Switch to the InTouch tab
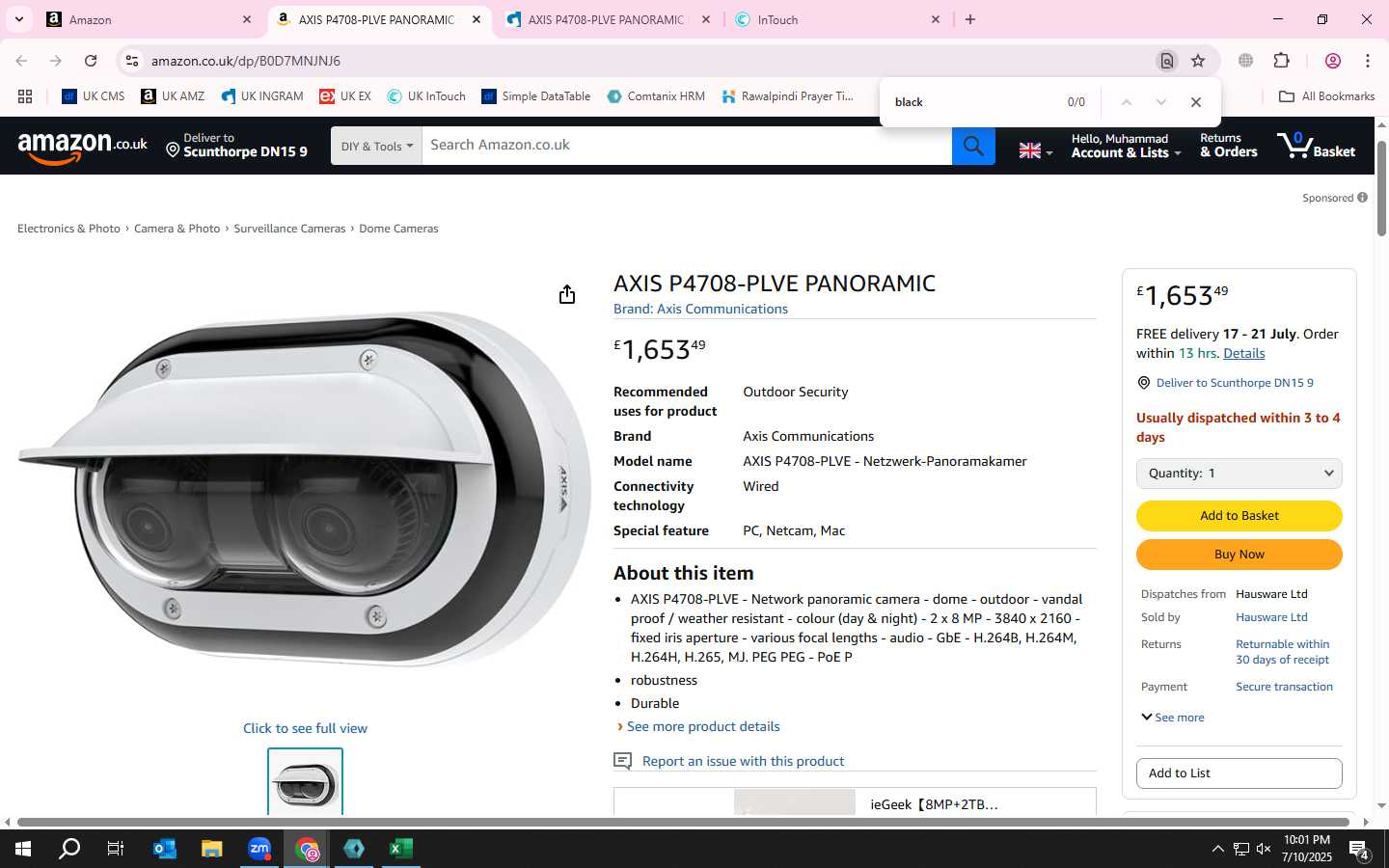 (x=835, y=19)
